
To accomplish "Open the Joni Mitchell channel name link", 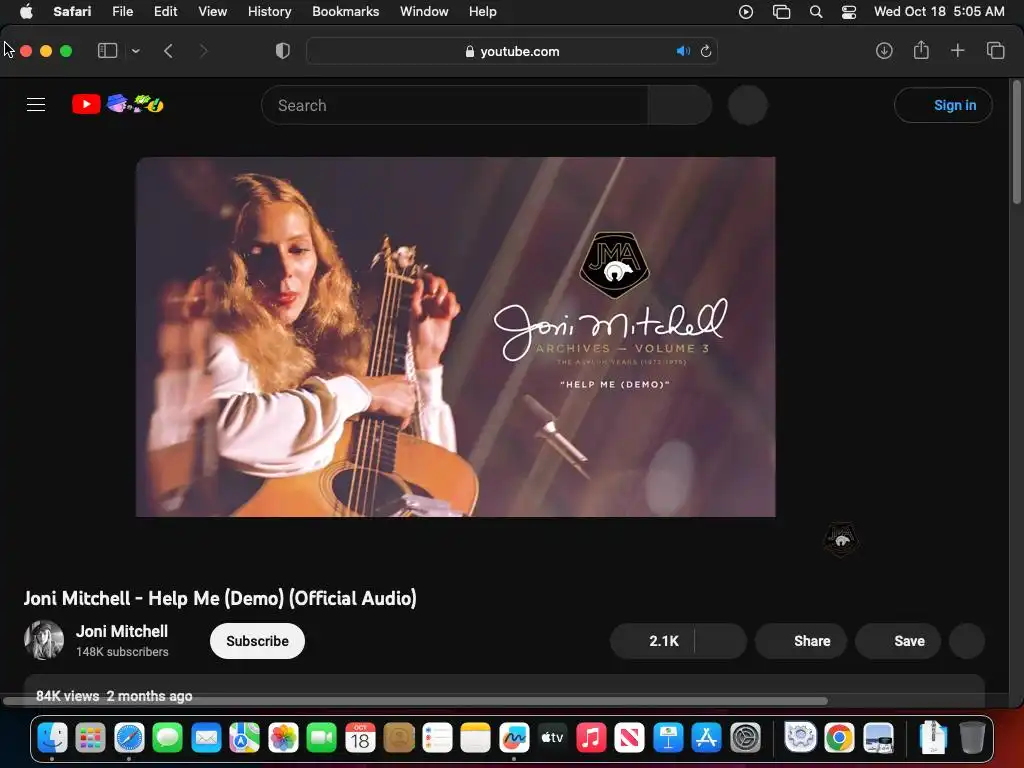I will pyautogui.click(x=122, y=632).
